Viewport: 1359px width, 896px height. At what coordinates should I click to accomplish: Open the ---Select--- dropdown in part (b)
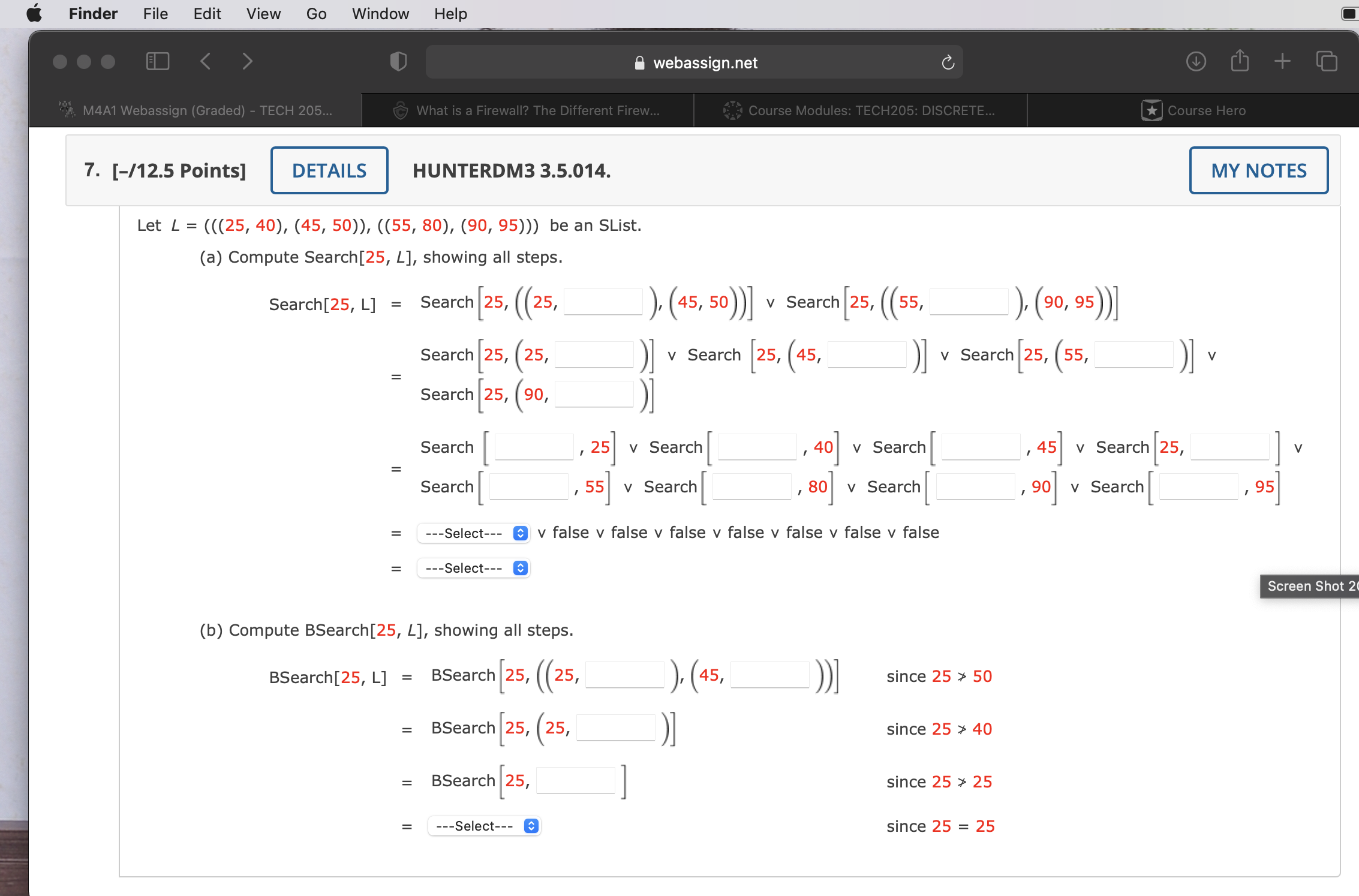pyautogui.click(x=484, y=826)
